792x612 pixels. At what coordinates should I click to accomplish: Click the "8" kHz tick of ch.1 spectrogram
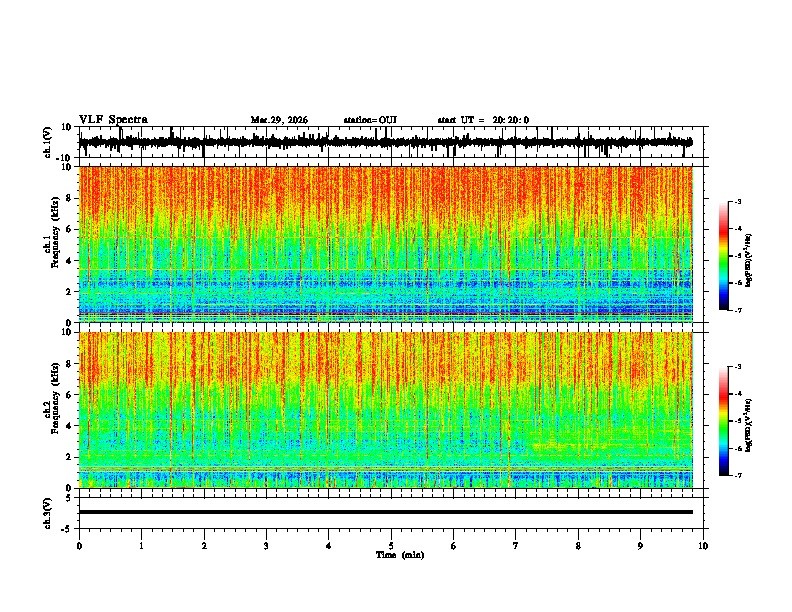coord(69,198)
